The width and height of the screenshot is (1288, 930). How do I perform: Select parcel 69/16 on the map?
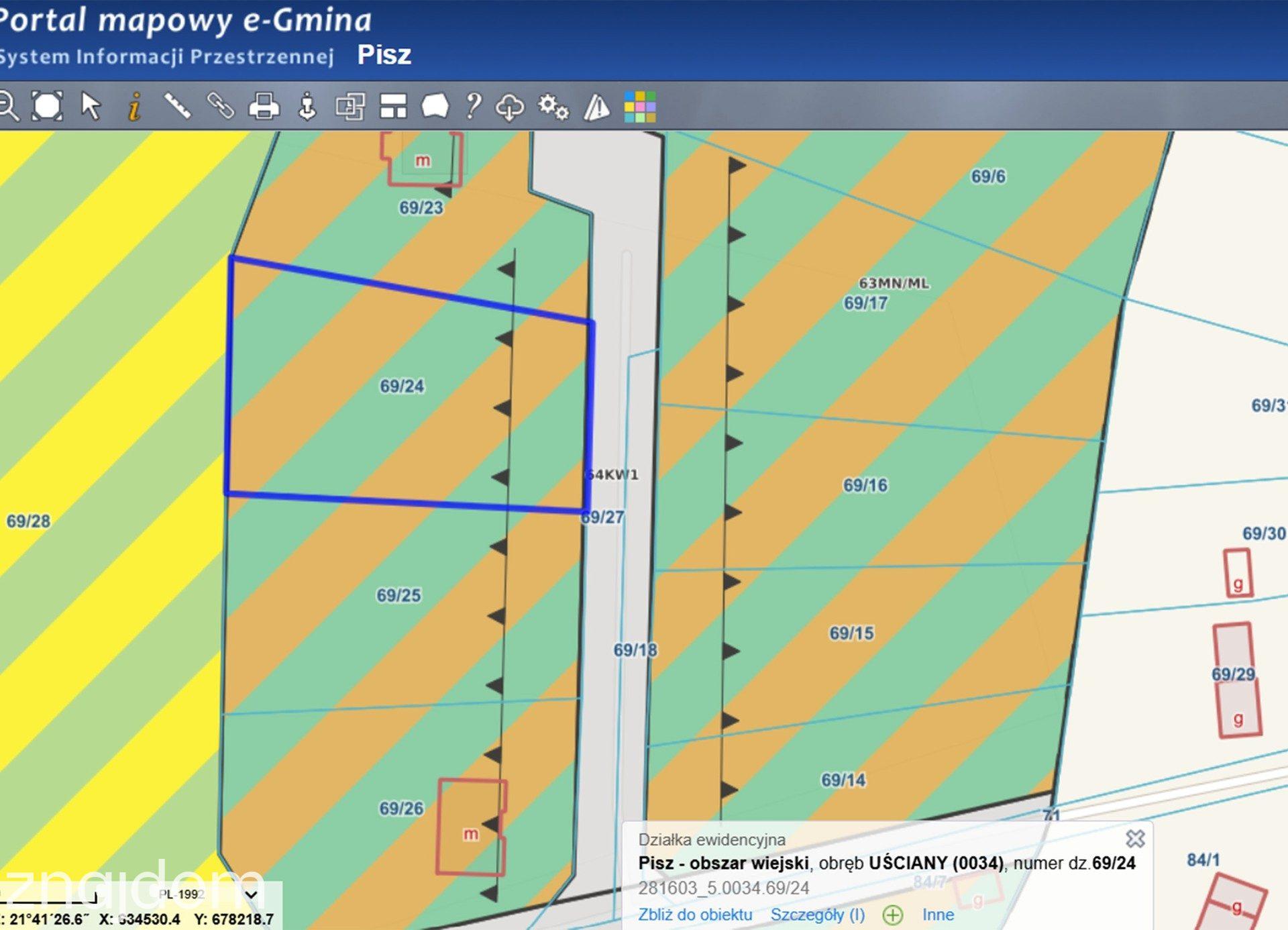point(865,485)
